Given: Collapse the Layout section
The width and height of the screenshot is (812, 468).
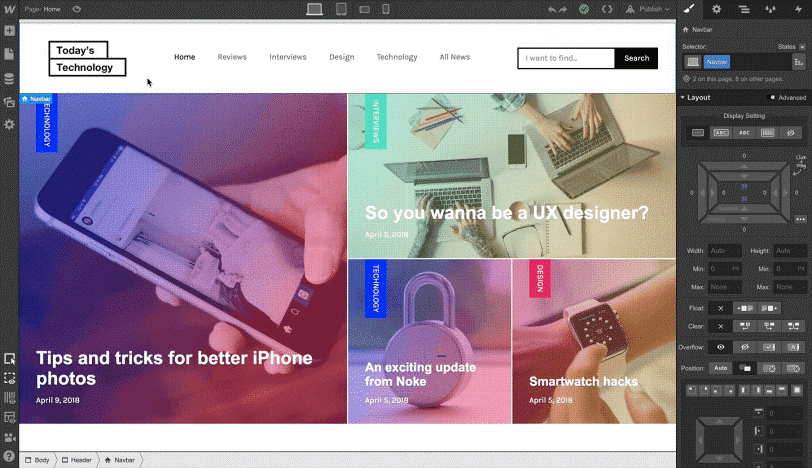Looking at the screenshot, I should click(695, 97).
